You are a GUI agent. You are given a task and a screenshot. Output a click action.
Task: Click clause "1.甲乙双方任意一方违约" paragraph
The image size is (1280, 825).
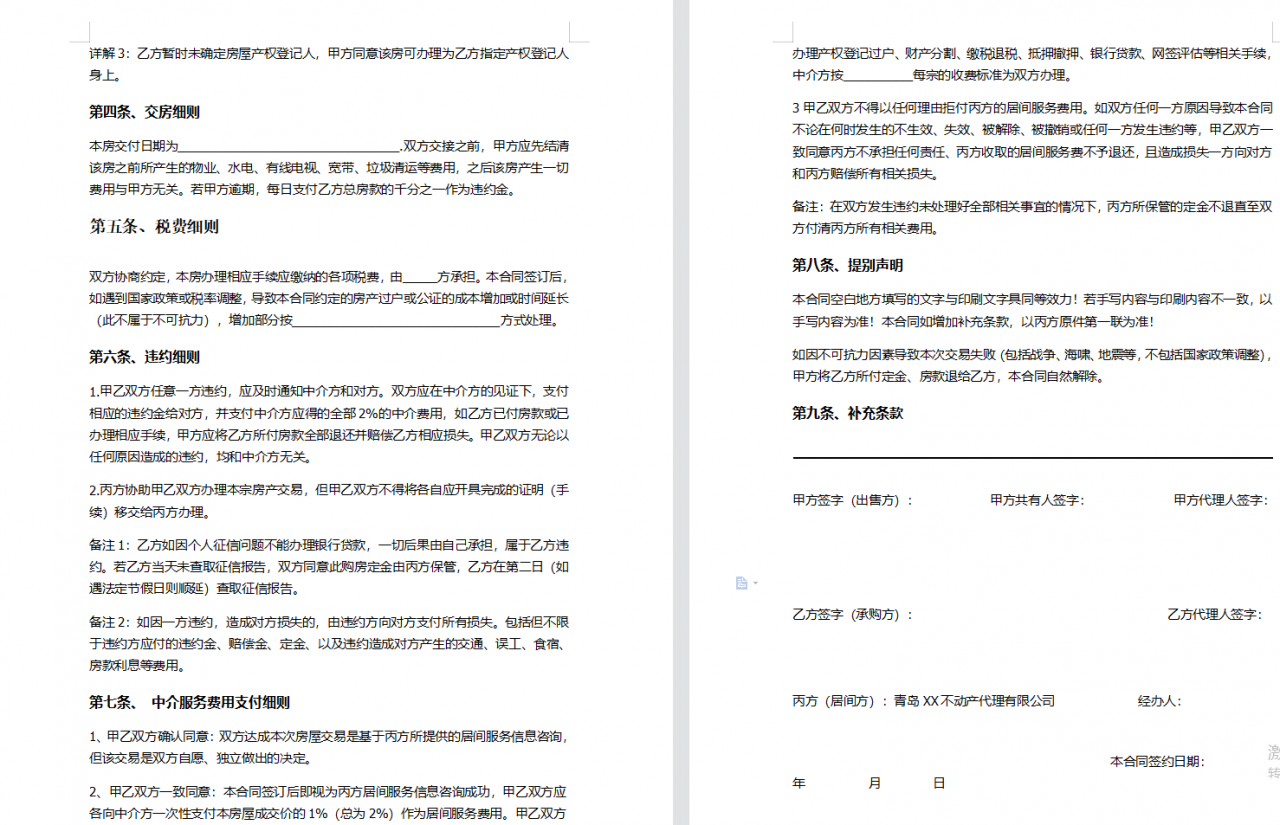329,424
